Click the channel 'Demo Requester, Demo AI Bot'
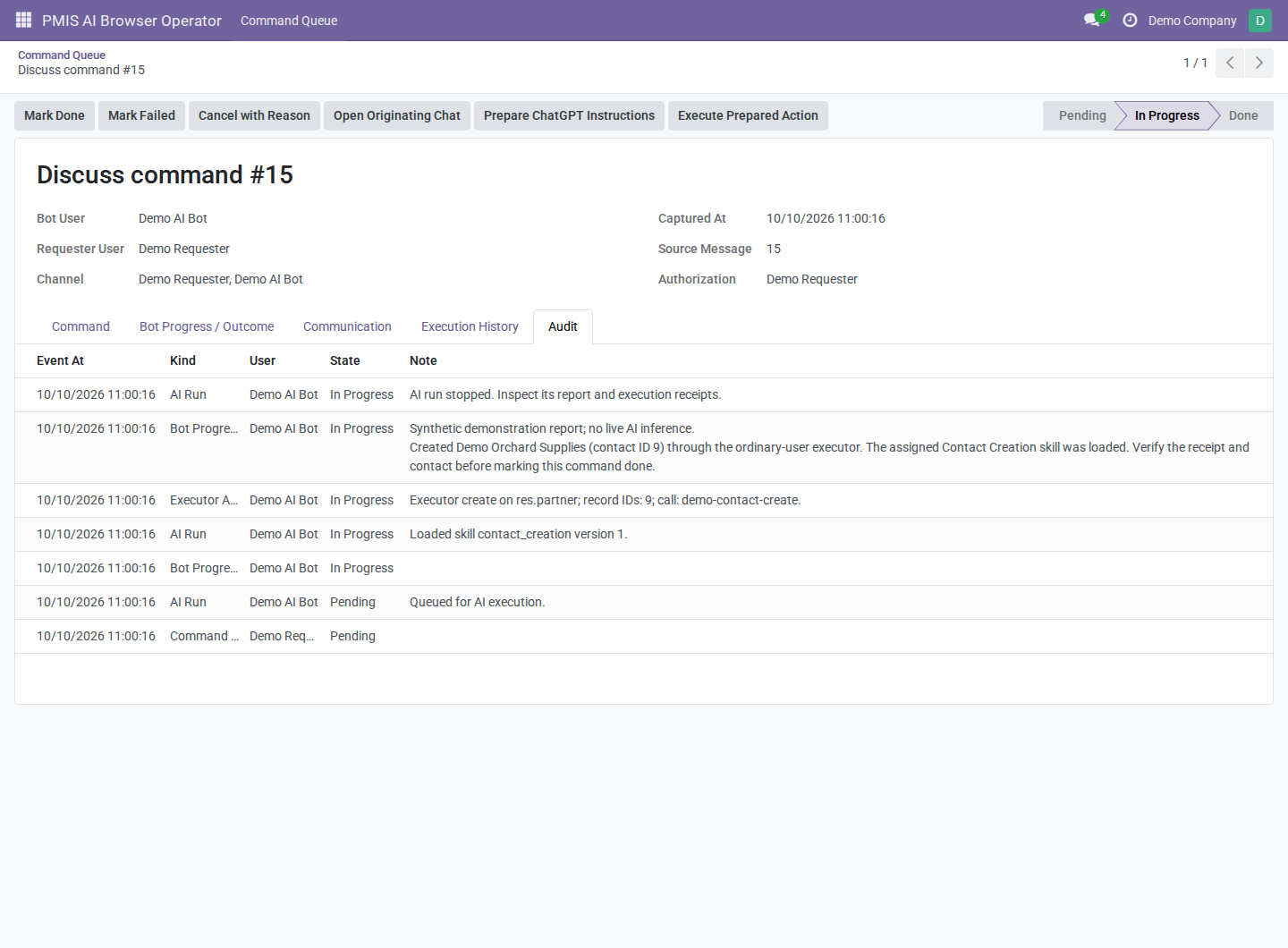1288x948 pixels. click(x=221, y=279)
